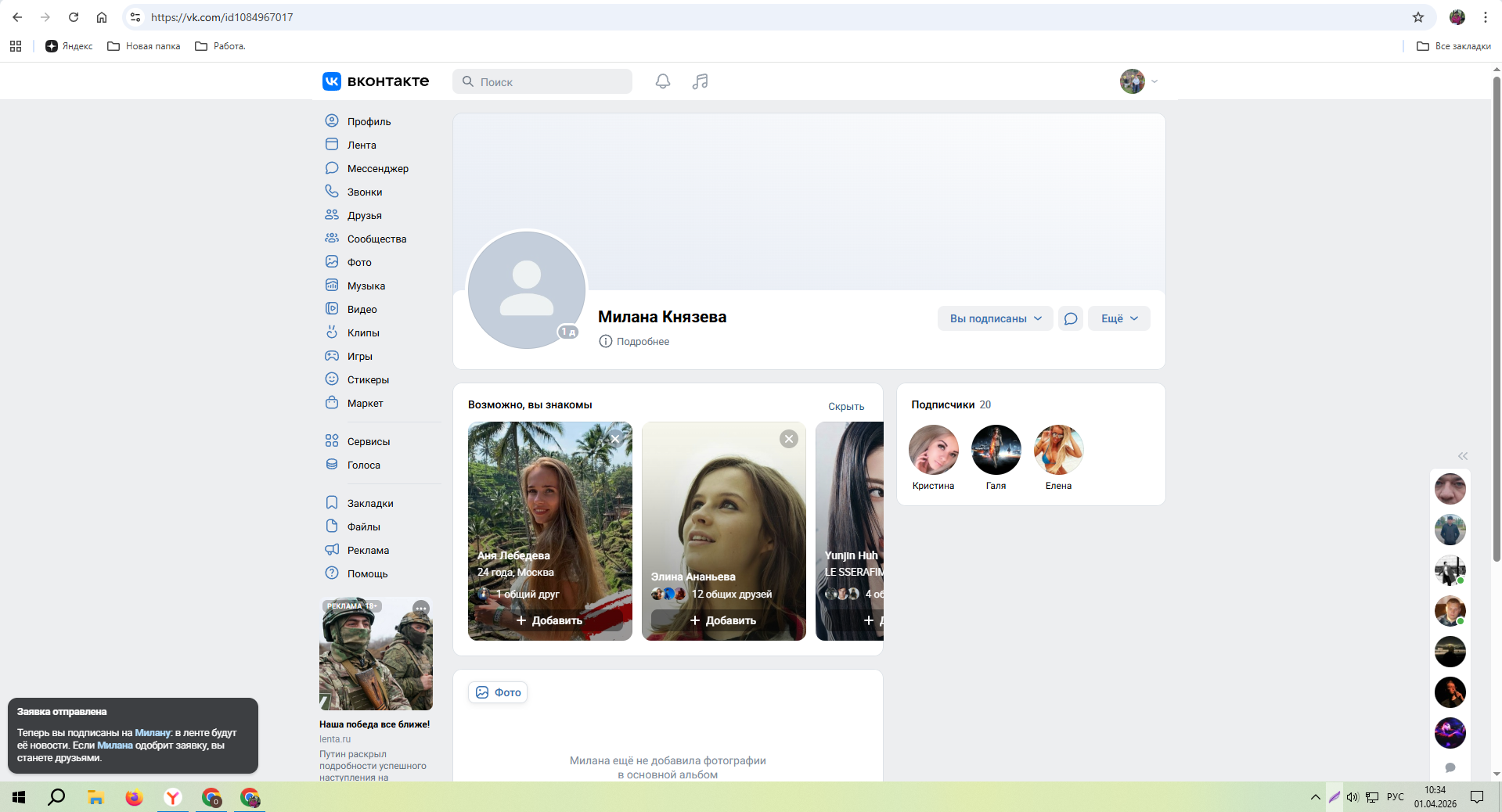Open account menu via top avatar
The height and width of the screenshot is (812, 1502).
pos(1139,81)
